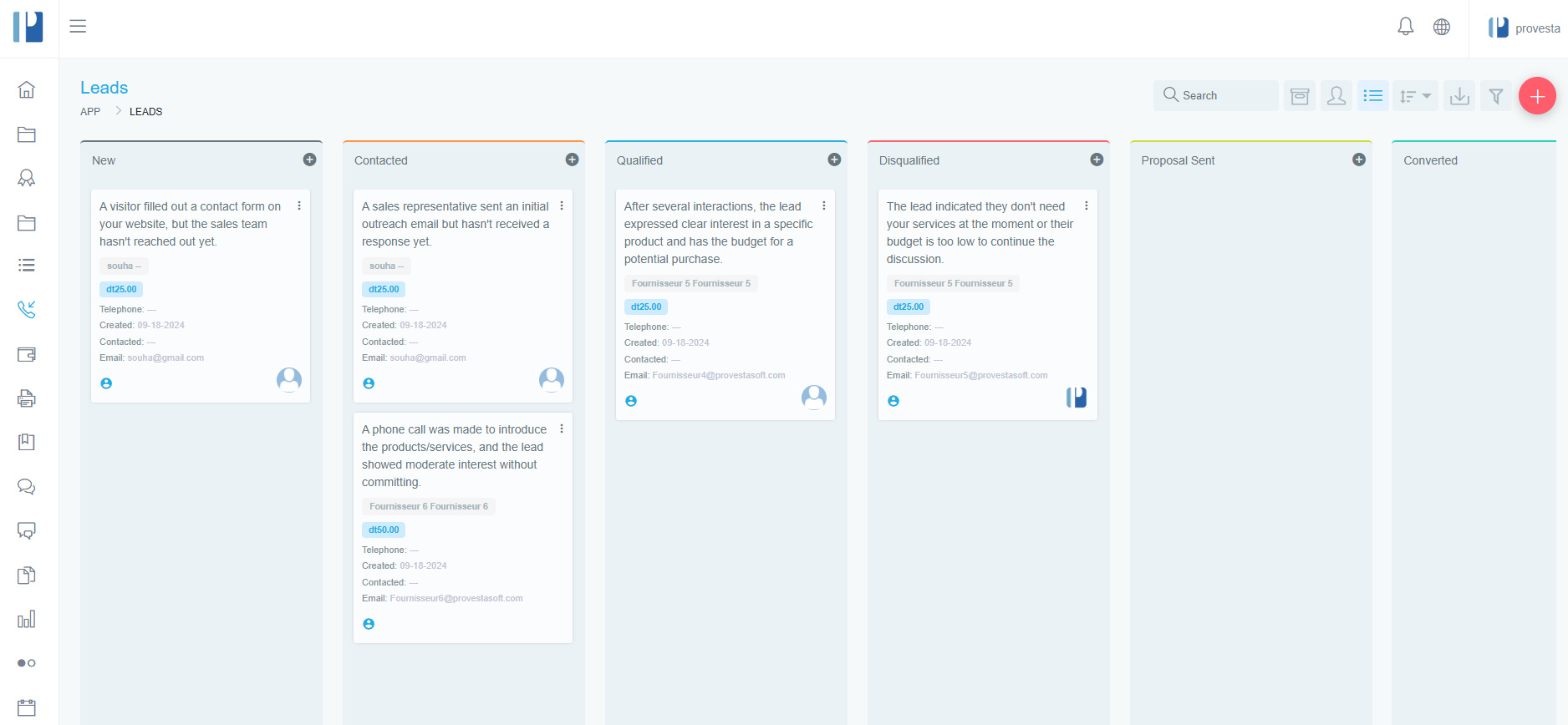Toggle the list view button
This screenshot has width=1568, height=725.
pos(1373,96)
